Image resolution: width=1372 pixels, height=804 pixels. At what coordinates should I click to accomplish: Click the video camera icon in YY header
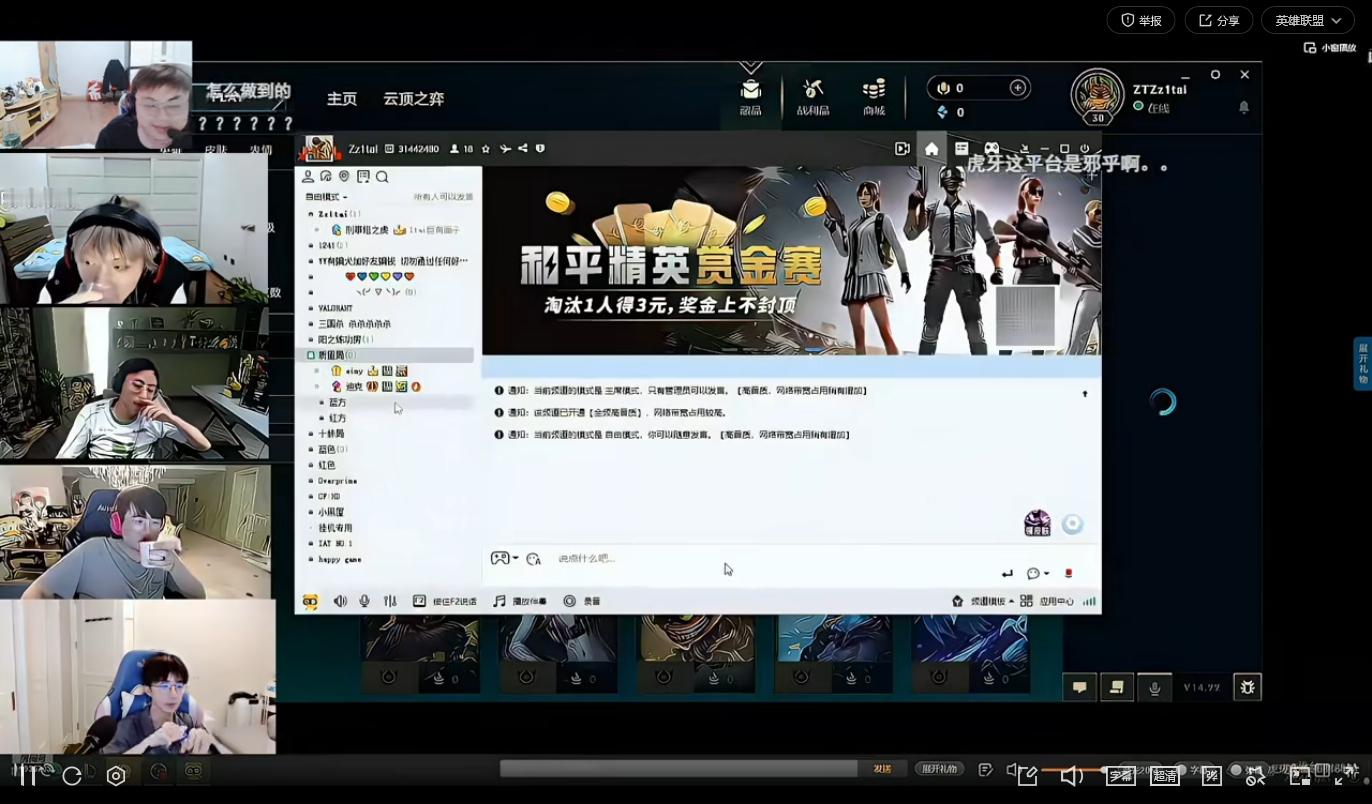pos(902,149)
